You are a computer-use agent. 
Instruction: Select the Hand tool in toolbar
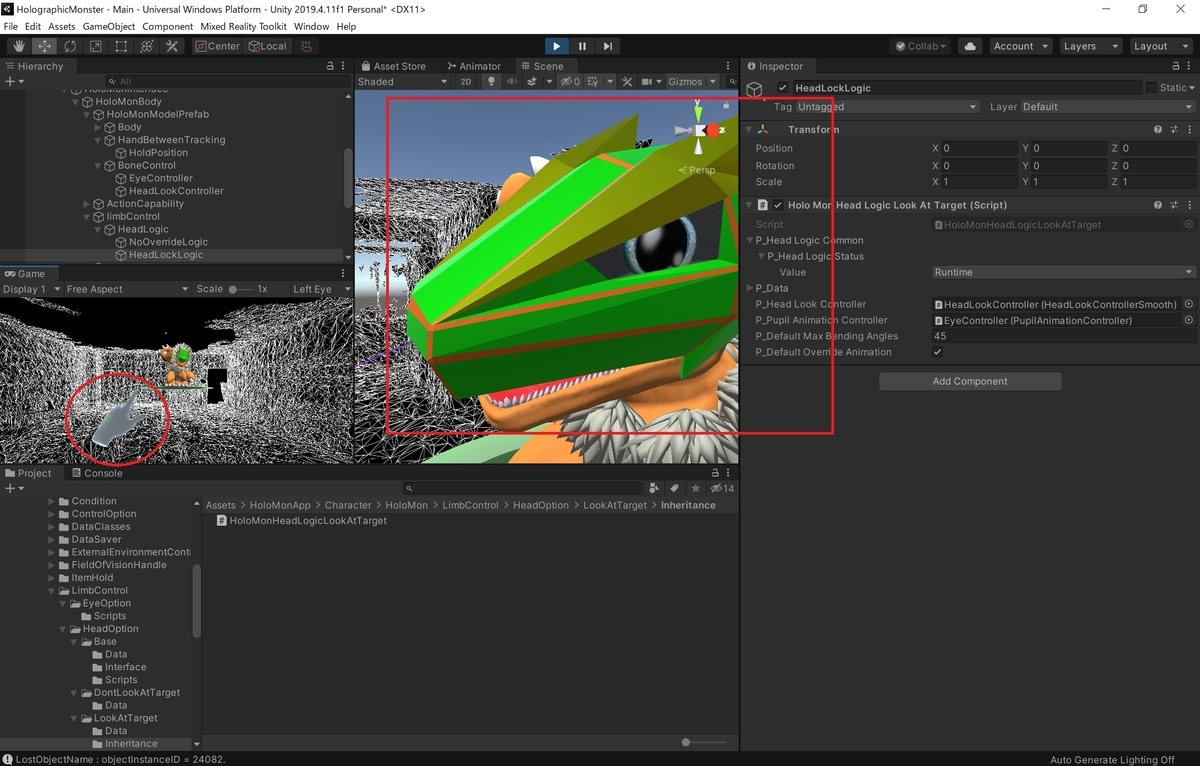coord(19,46)
